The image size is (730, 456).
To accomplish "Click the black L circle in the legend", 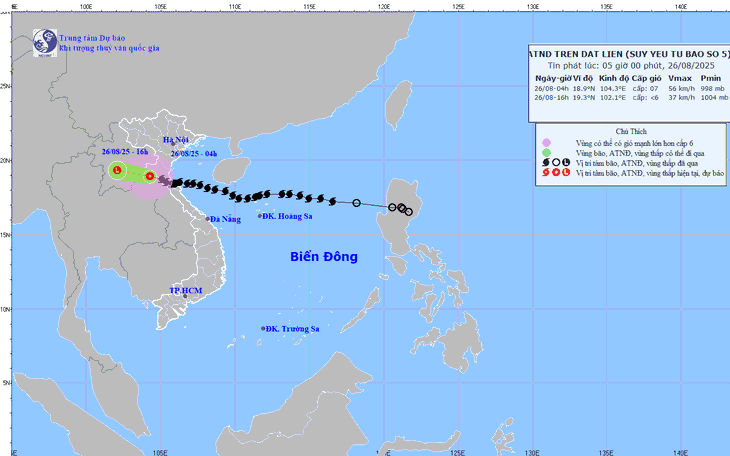I will pos(566,163).
